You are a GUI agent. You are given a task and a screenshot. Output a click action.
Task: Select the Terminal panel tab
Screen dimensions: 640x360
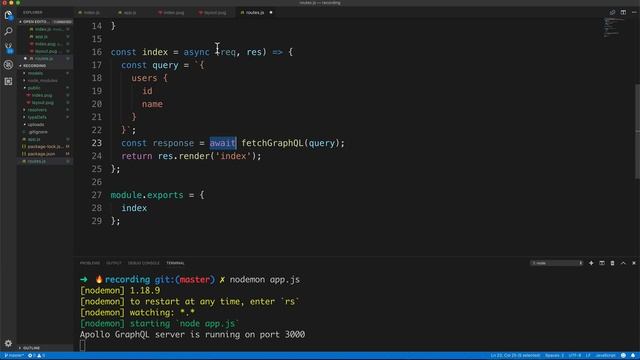(x=176, y=263)
